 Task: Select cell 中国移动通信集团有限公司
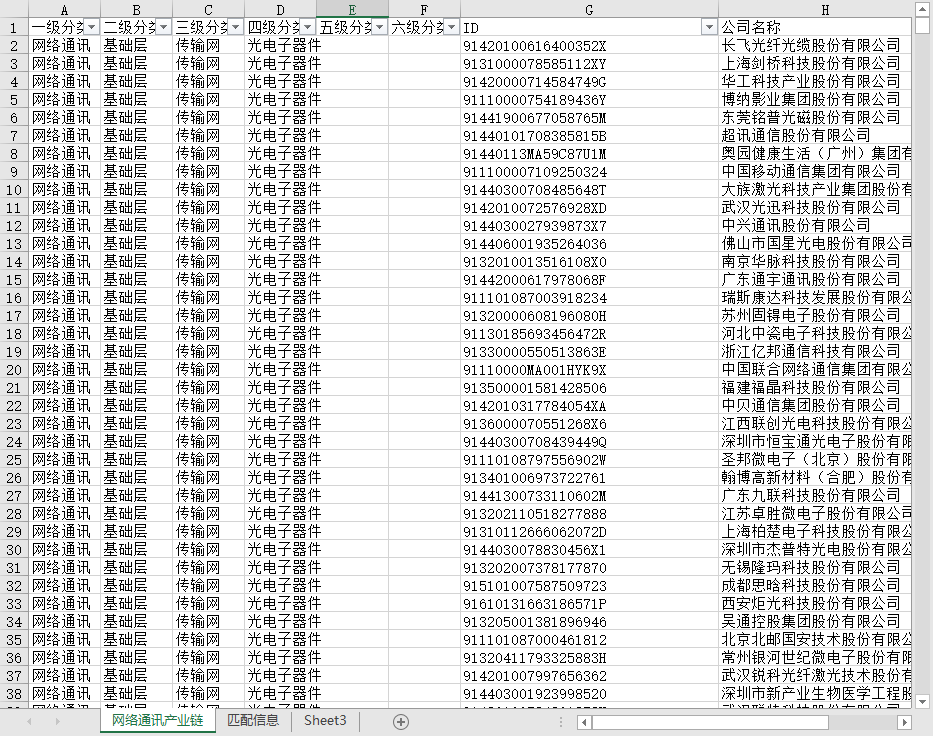point(815,171)
